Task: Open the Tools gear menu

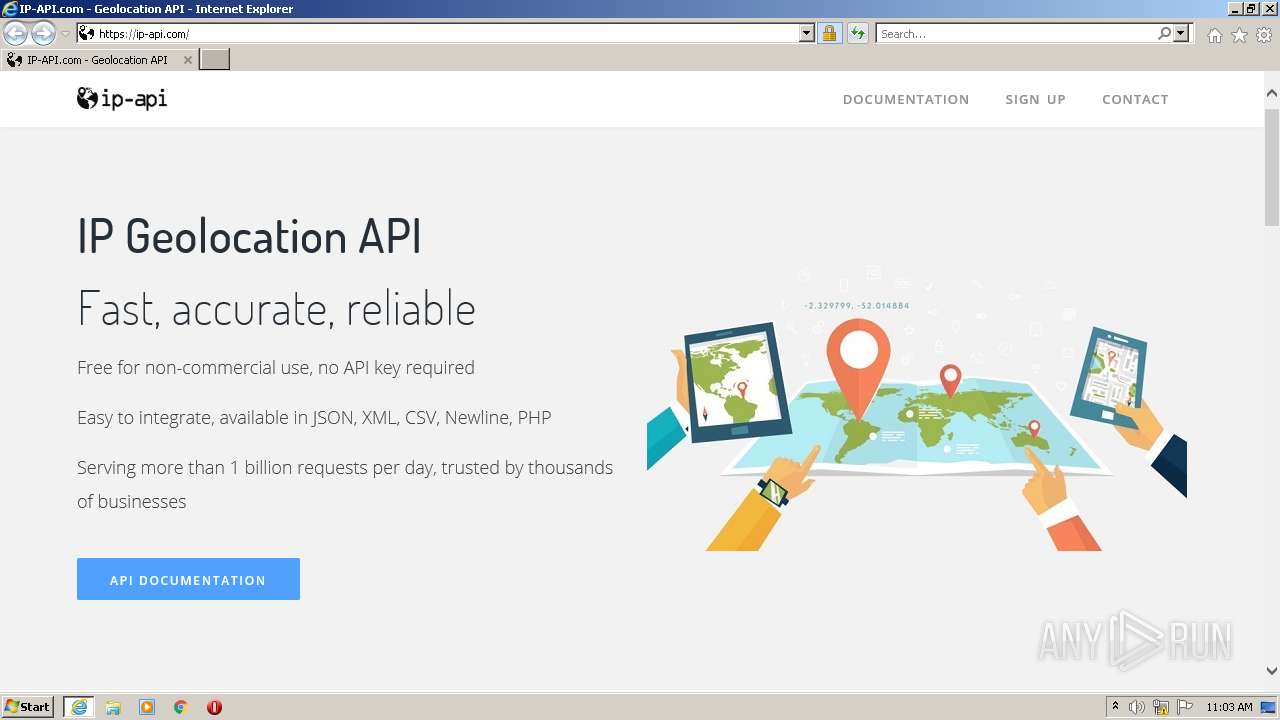Action: coord(1264,35)
